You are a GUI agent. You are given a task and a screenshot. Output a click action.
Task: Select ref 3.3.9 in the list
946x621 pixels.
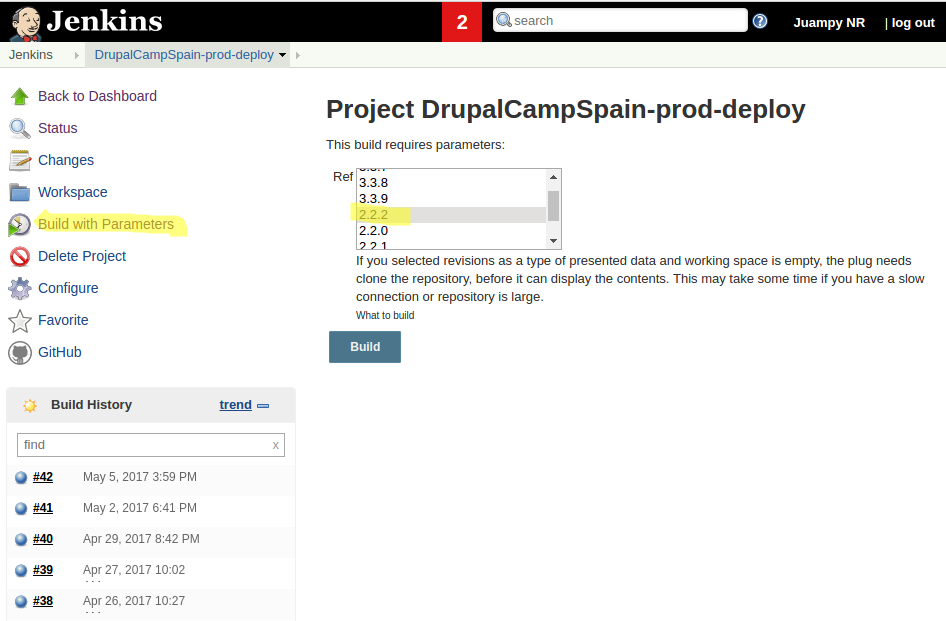(451, 199)
